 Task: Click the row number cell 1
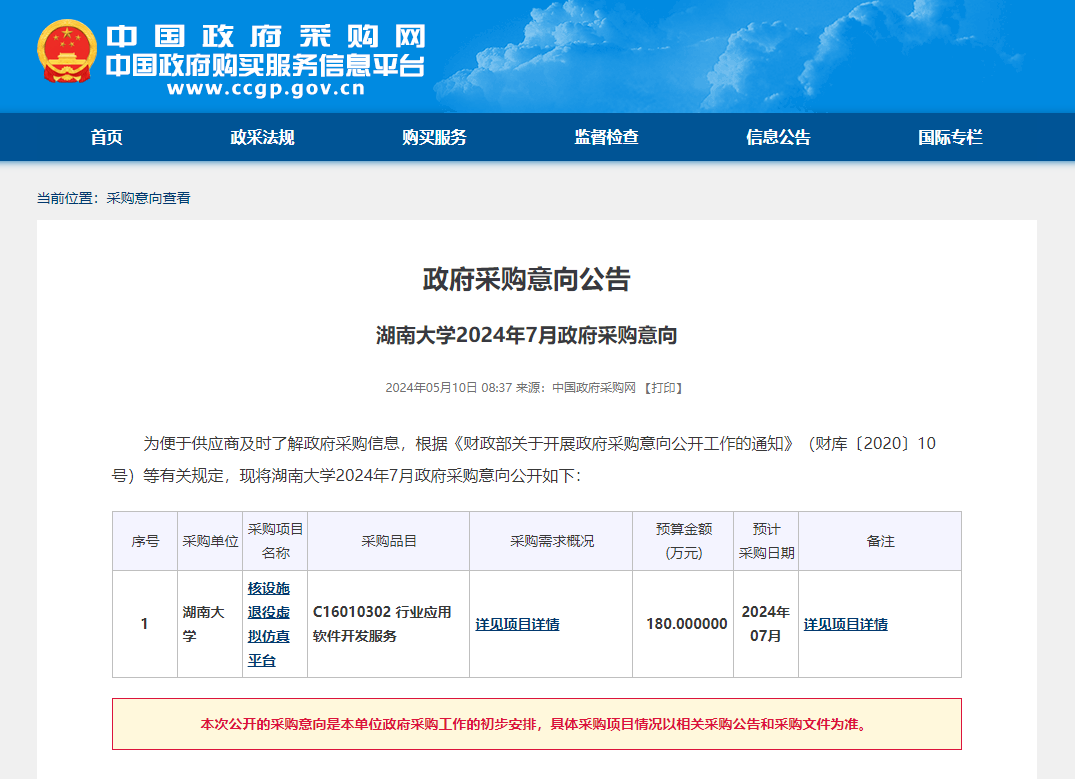[145, 624]
